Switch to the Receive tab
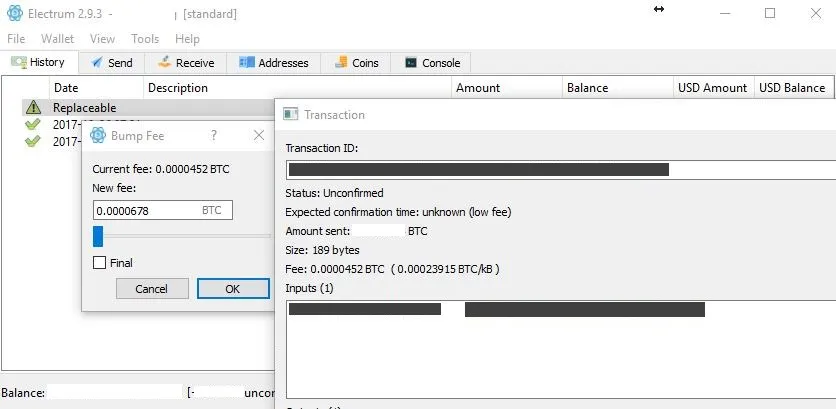This screenshot has width=836, height=409. pyautogui.click(x=186, y=63)
